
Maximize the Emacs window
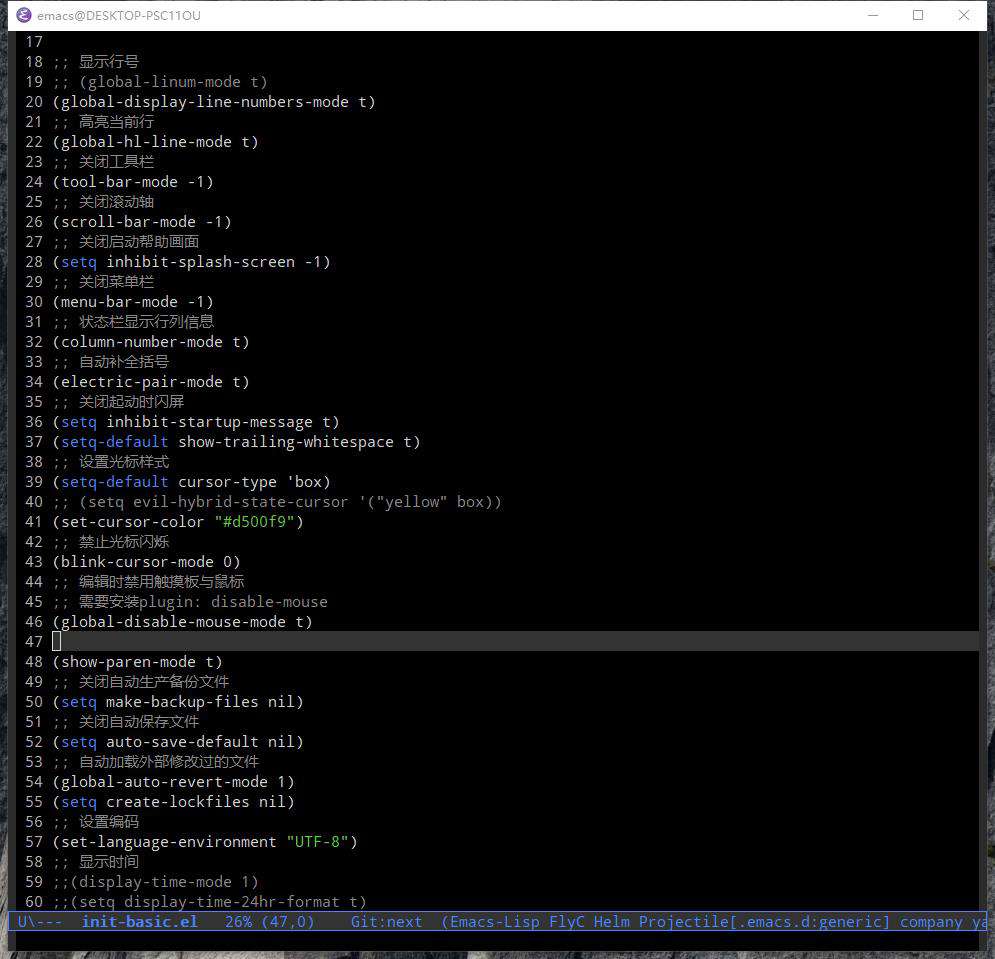(918, 15)
